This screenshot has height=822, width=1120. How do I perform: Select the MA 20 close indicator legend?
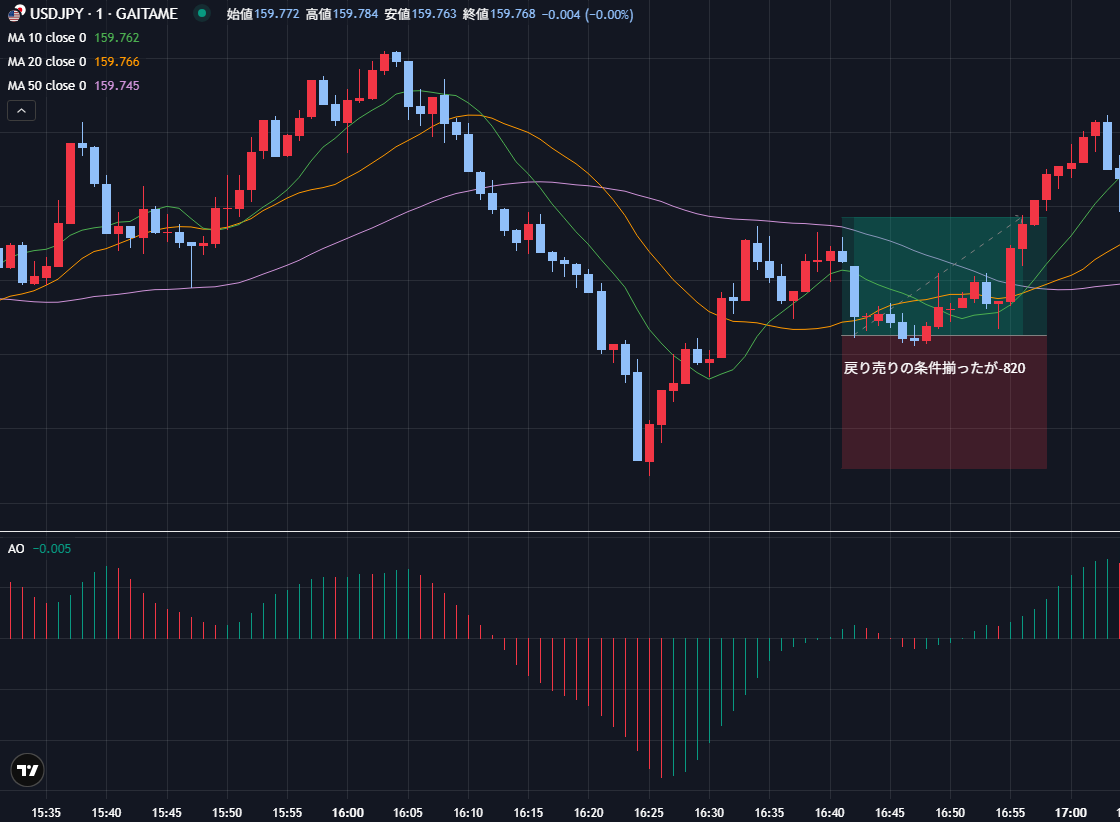coord(47,62)
